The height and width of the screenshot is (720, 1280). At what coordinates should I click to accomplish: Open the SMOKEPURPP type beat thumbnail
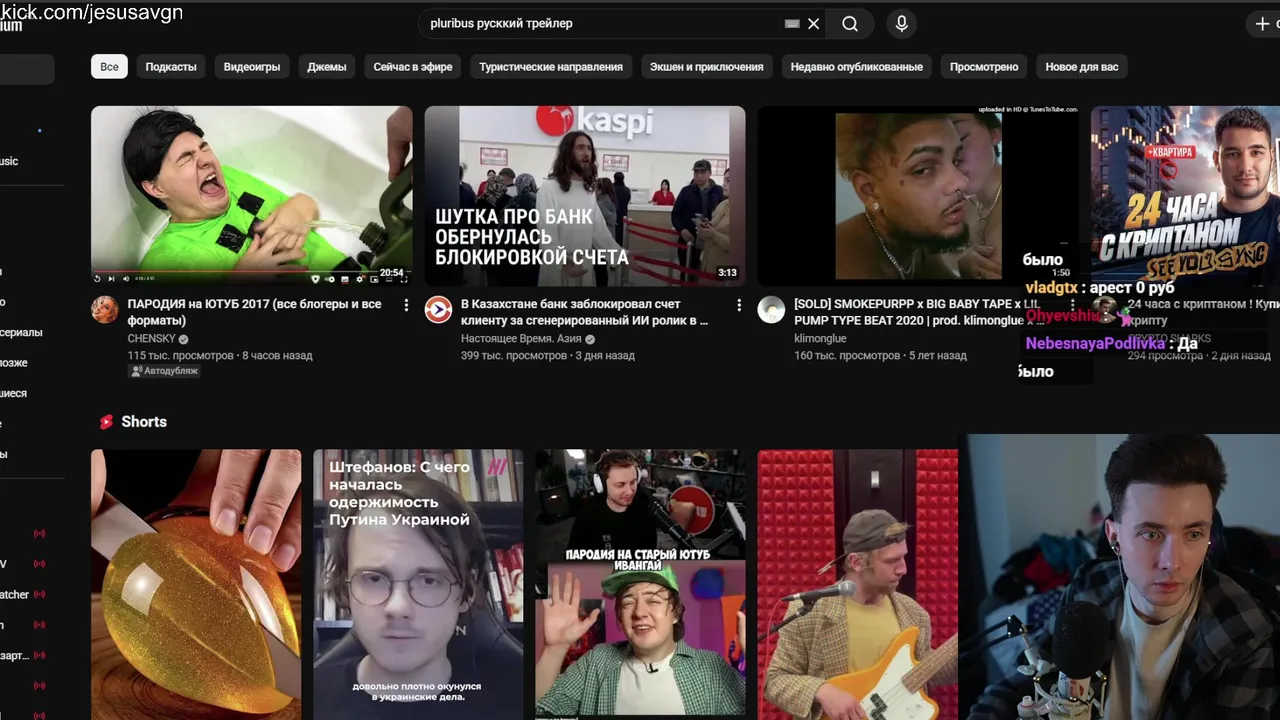[918, 196]
